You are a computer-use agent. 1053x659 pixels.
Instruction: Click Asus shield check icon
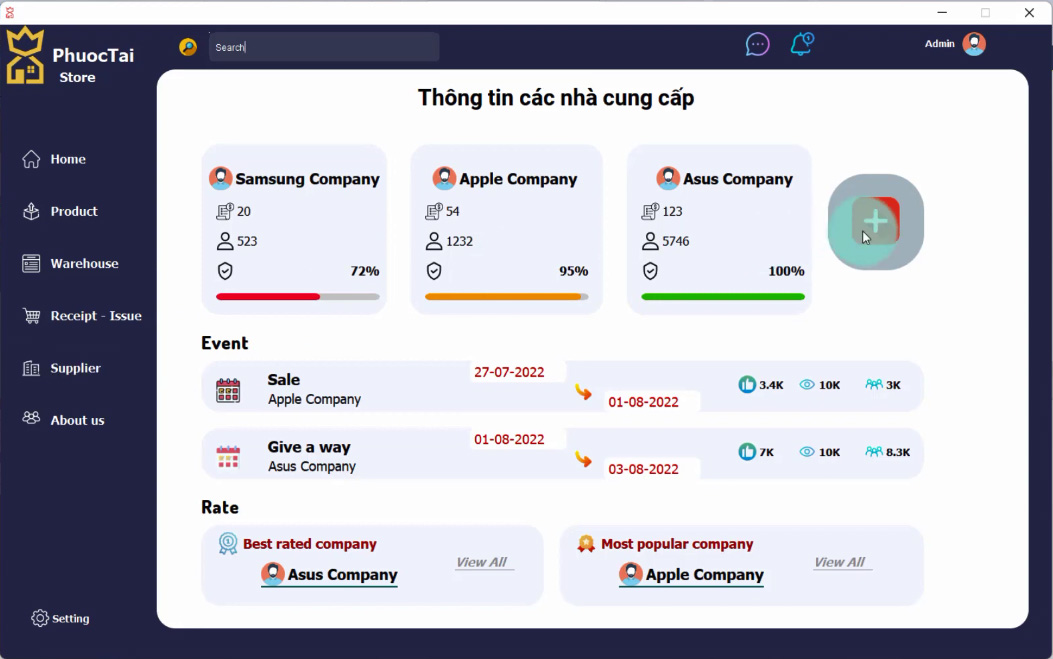[x=650, y=271]
